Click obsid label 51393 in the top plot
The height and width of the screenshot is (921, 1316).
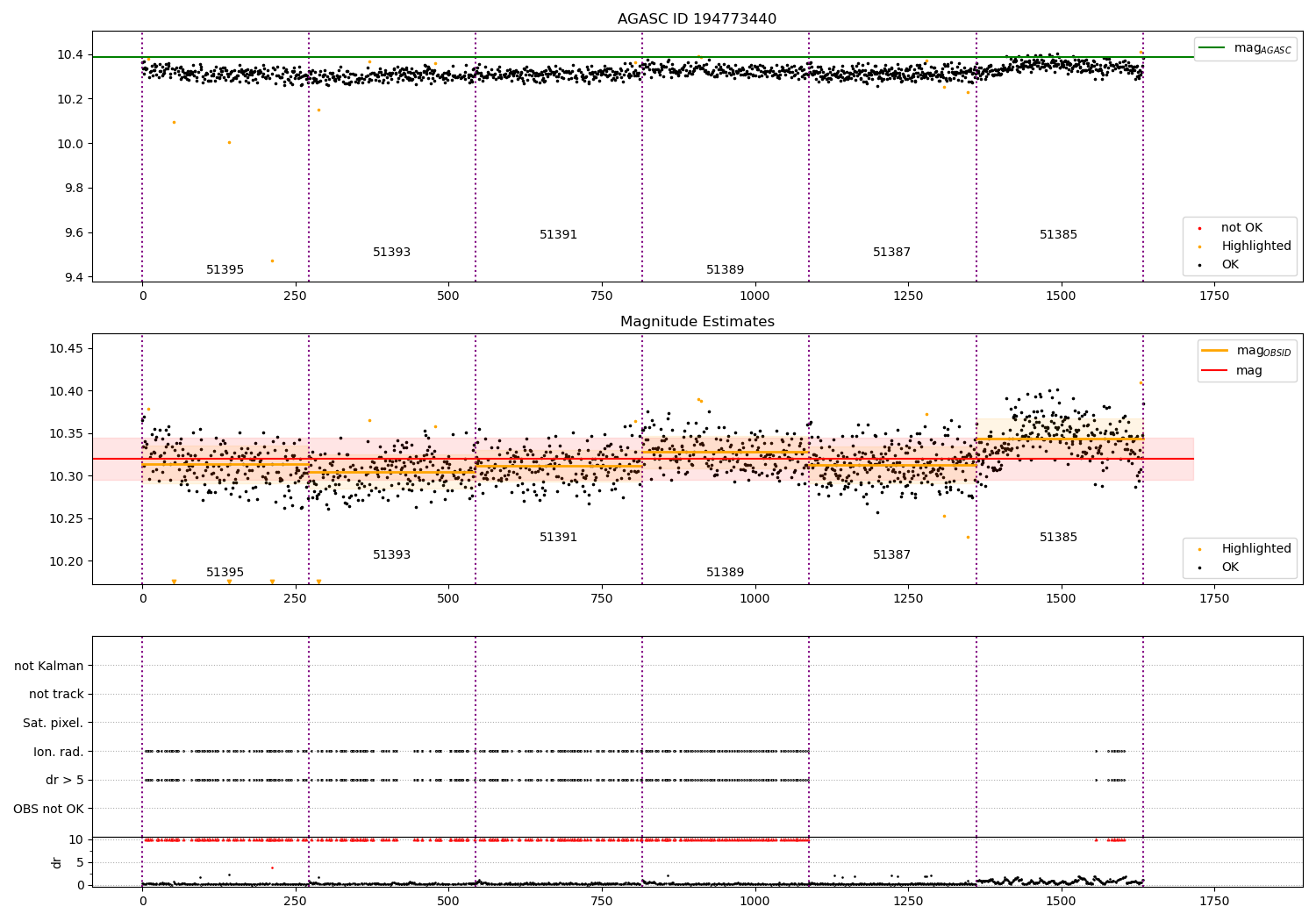tap(392, 253)
